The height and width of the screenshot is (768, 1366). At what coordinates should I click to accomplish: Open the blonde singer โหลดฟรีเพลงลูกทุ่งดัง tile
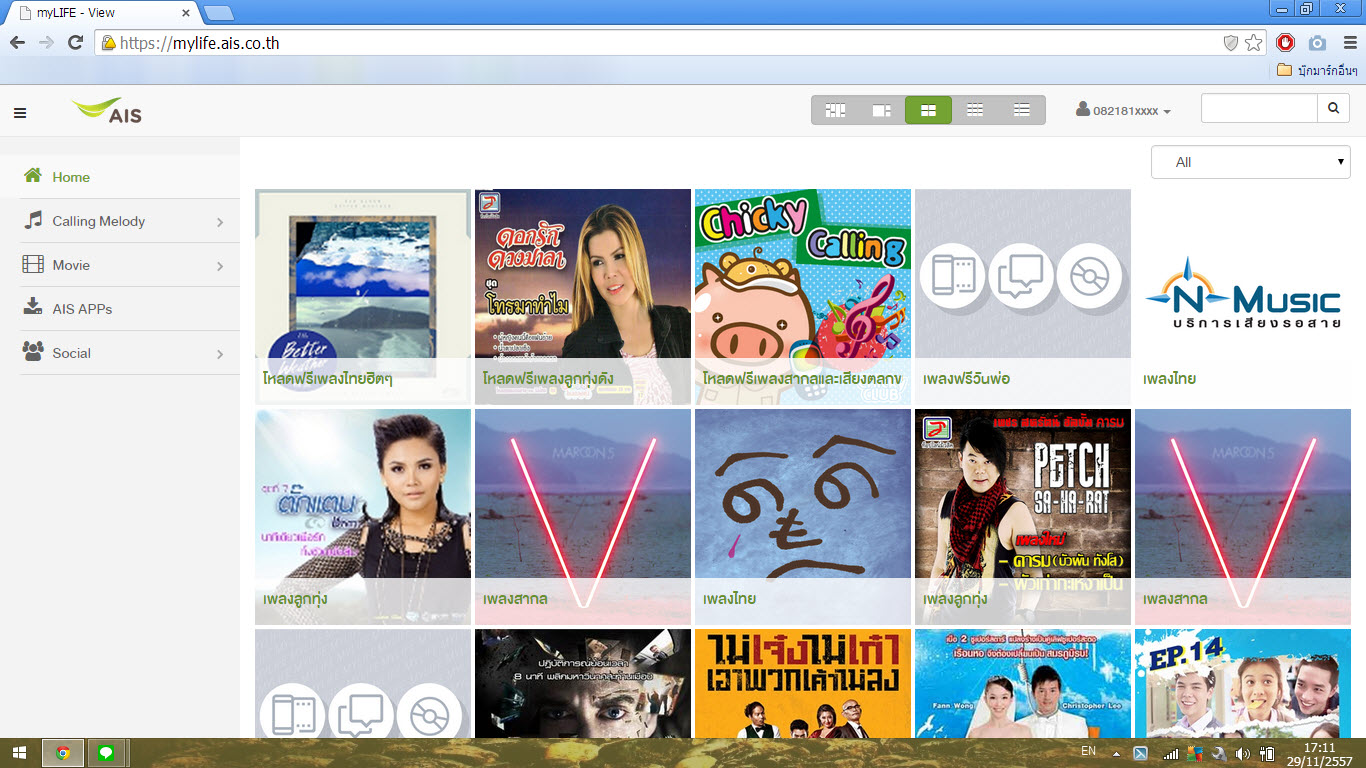pos(583,297)
